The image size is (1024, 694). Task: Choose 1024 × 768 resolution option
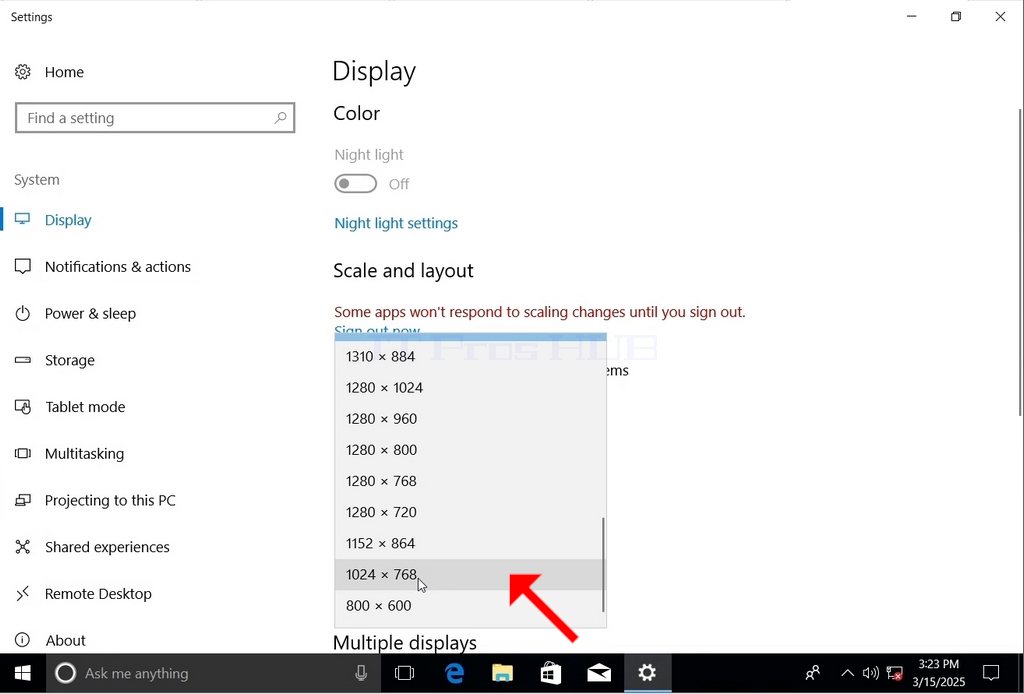point(470,575)
